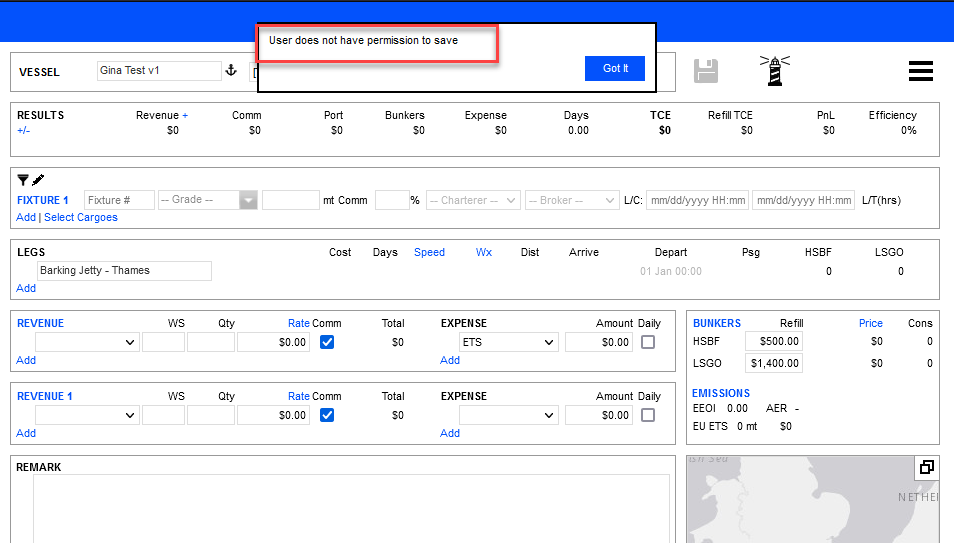Open the ETS expense type dropdown
This screenshot has height=543, width=954.
click(x=508, y=343)
